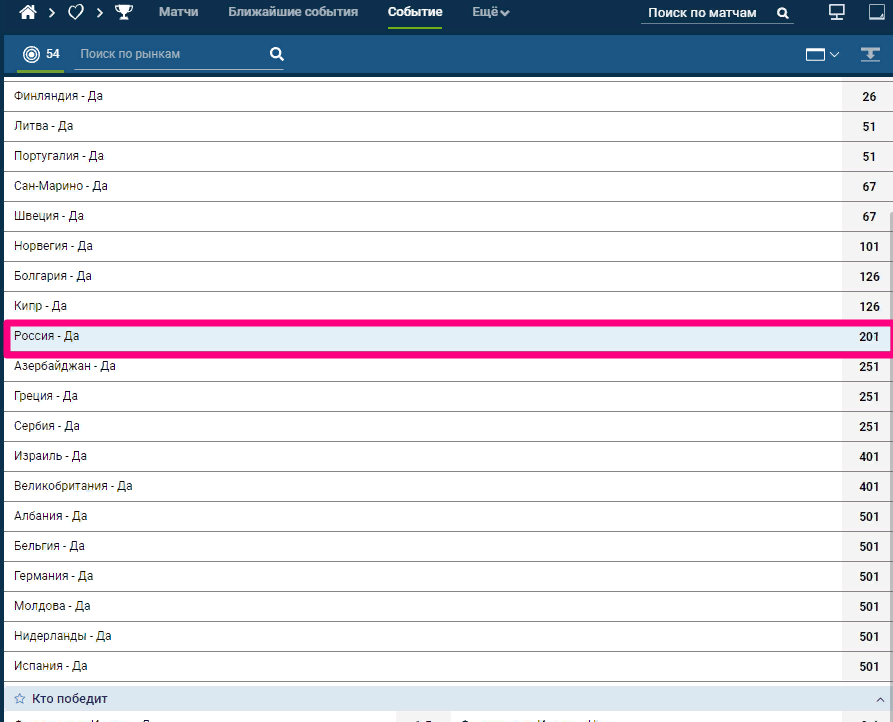
Task: Select odds 501 for Нидерланды
Action: [869, 637]
